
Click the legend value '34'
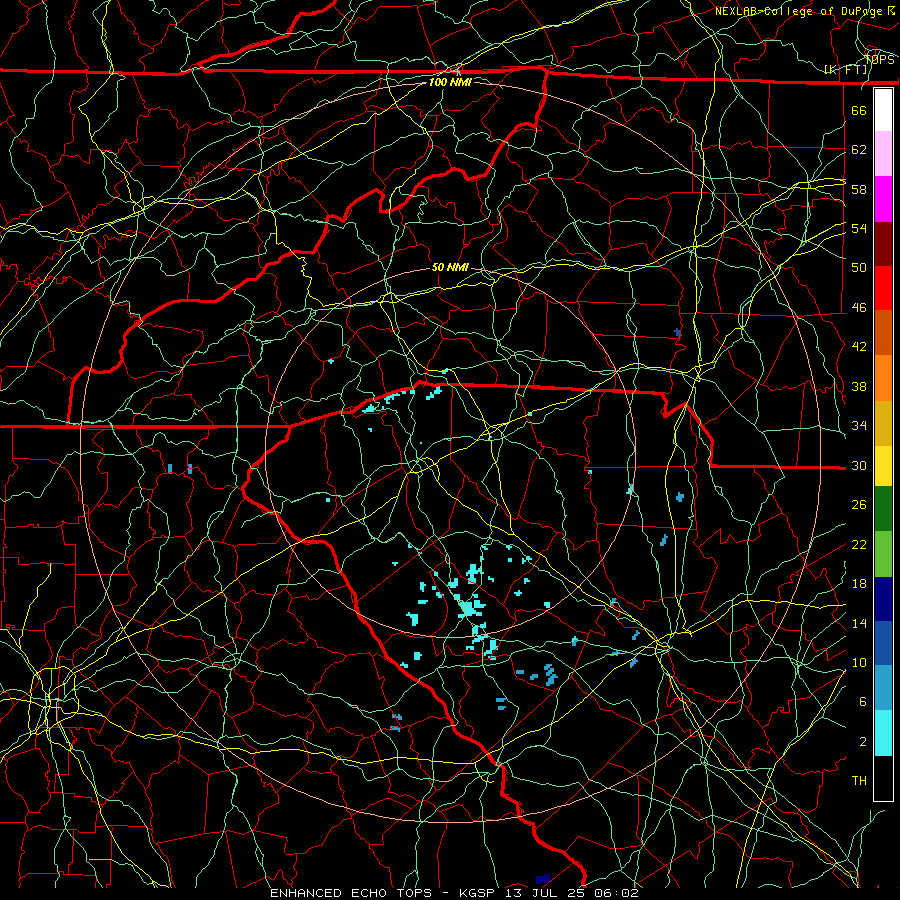859,426
